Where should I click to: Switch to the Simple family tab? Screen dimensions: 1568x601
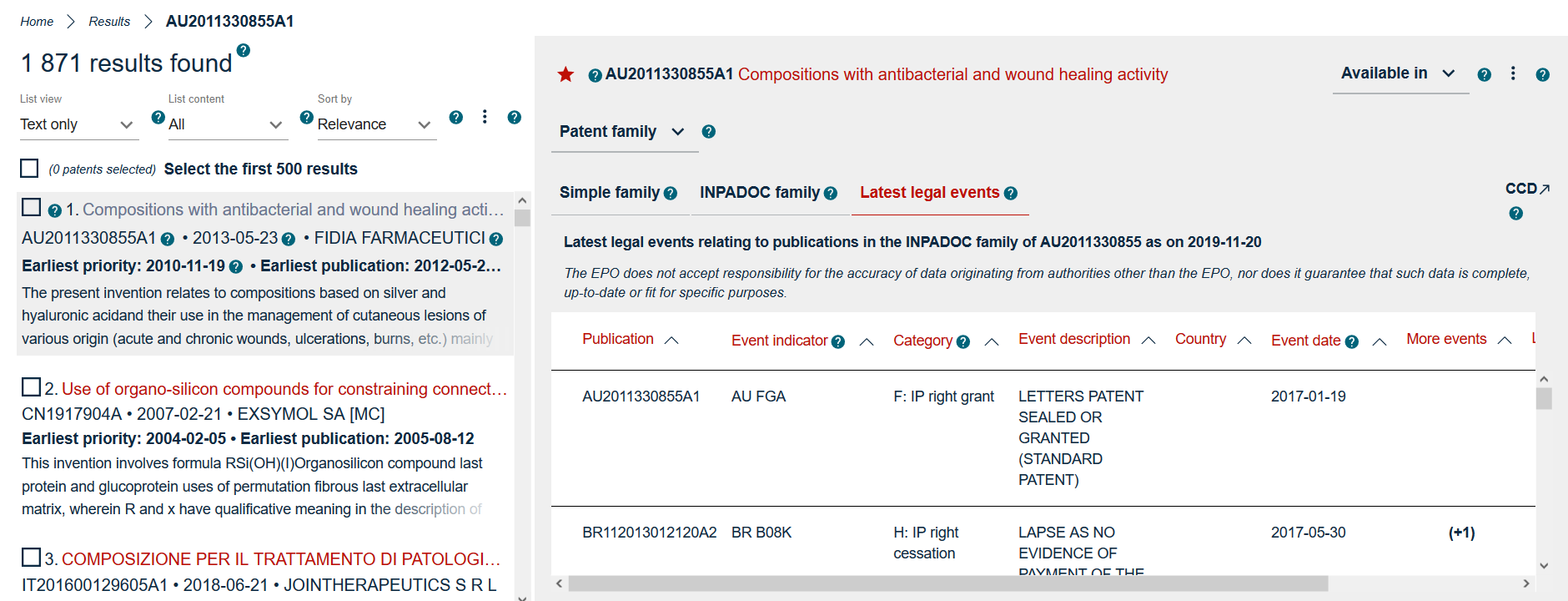(x=610, y=193)
